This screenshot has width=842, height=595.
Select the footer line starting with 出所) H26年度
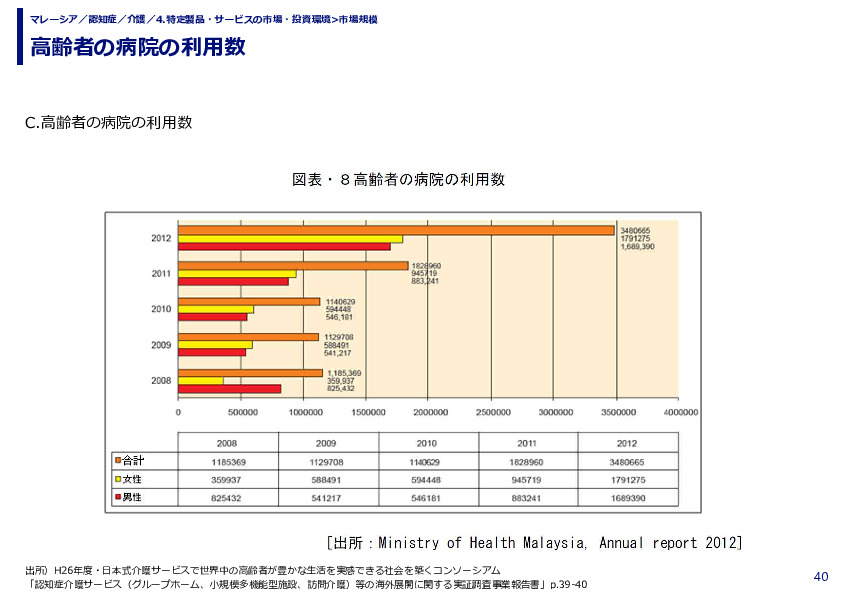pos(263,570)
